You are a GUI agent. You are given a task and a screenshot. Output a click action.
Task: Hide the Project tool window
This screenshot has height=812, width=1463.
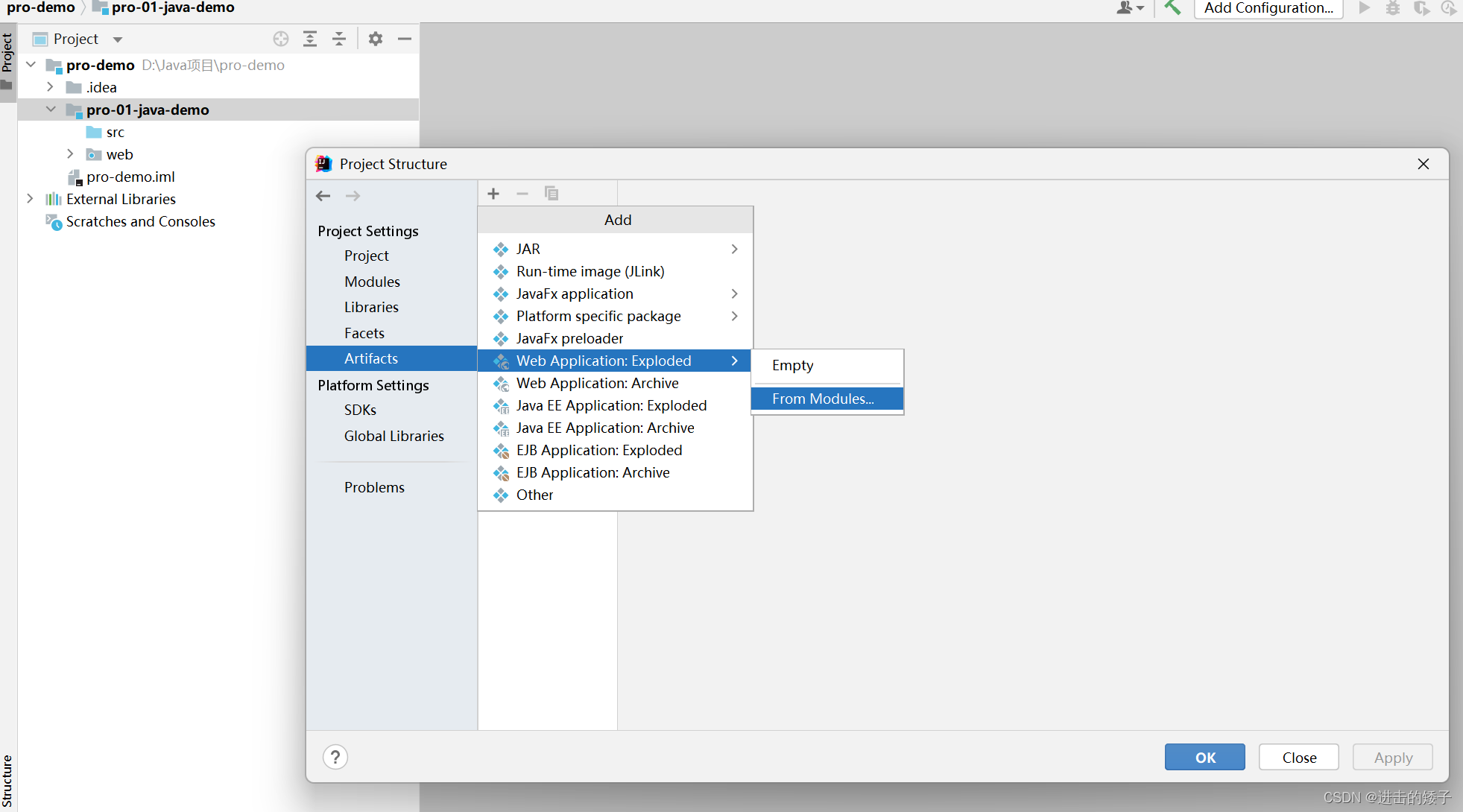click(405, 39)
